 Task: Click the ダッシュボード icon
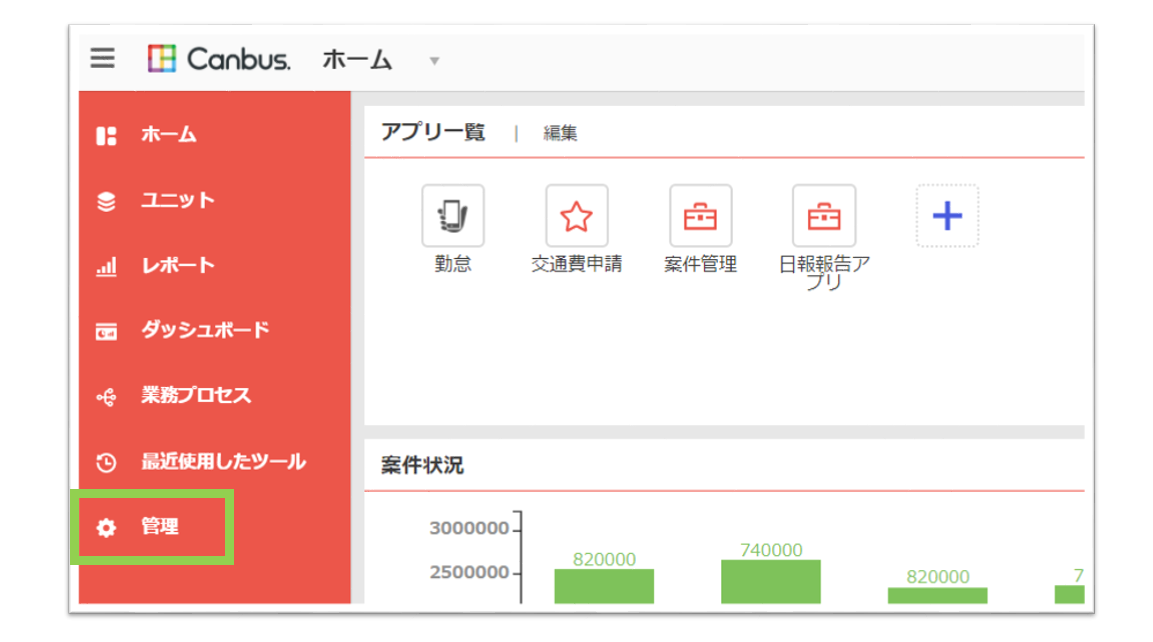[106, 332]
